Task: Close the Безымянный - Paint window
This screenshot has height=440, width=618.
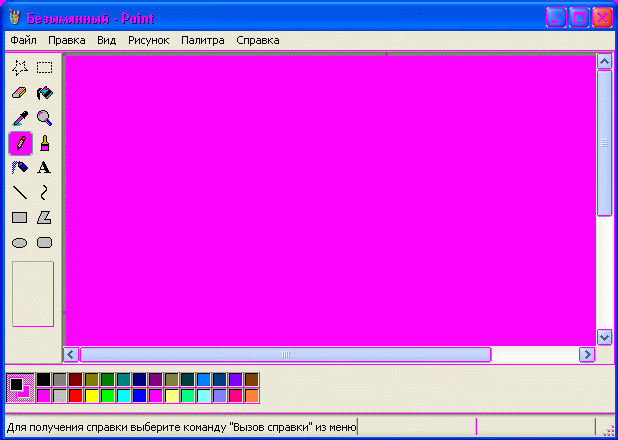Action: pos(602,18)
